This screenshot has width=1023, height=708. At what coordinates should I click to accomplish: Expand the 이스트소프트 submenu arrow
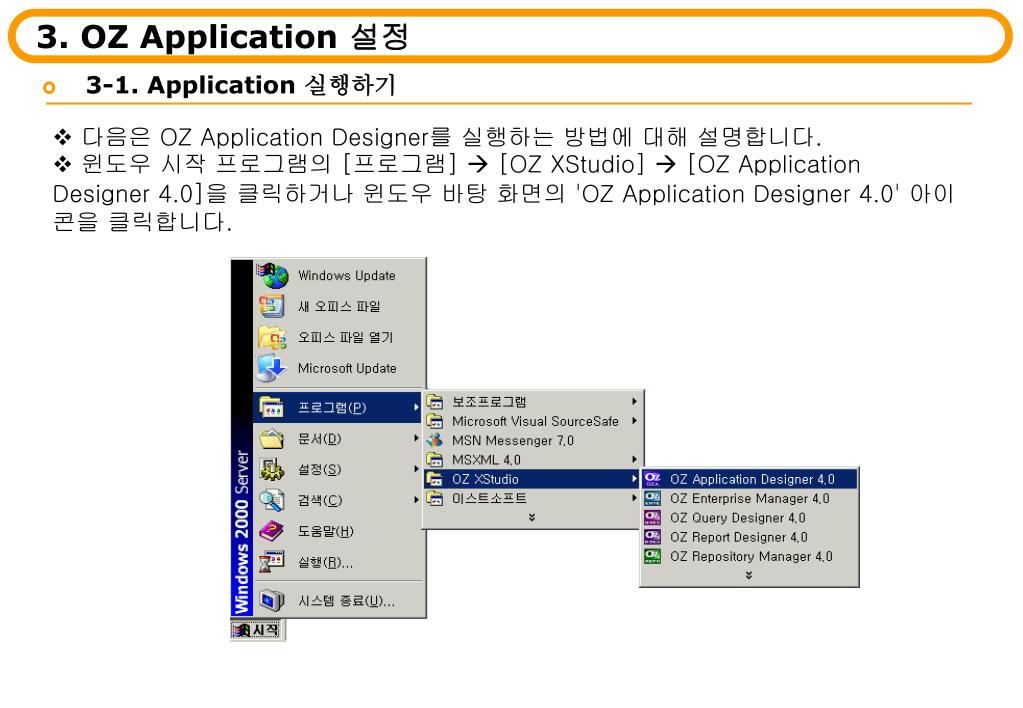pos(634,498)
